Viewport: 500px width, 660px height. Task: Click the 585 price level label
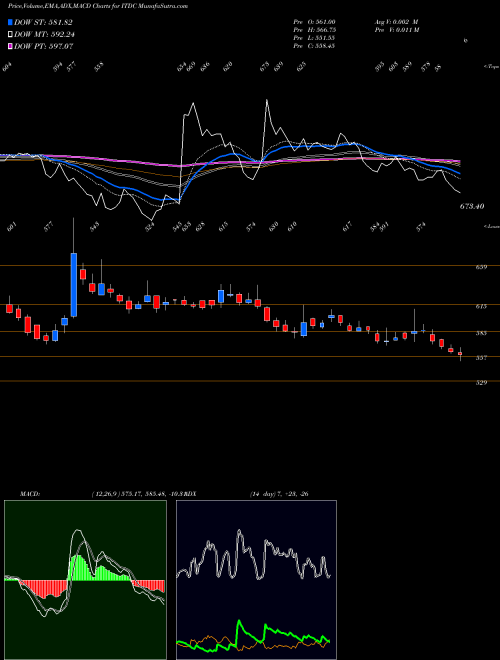[x=481, y=333]
